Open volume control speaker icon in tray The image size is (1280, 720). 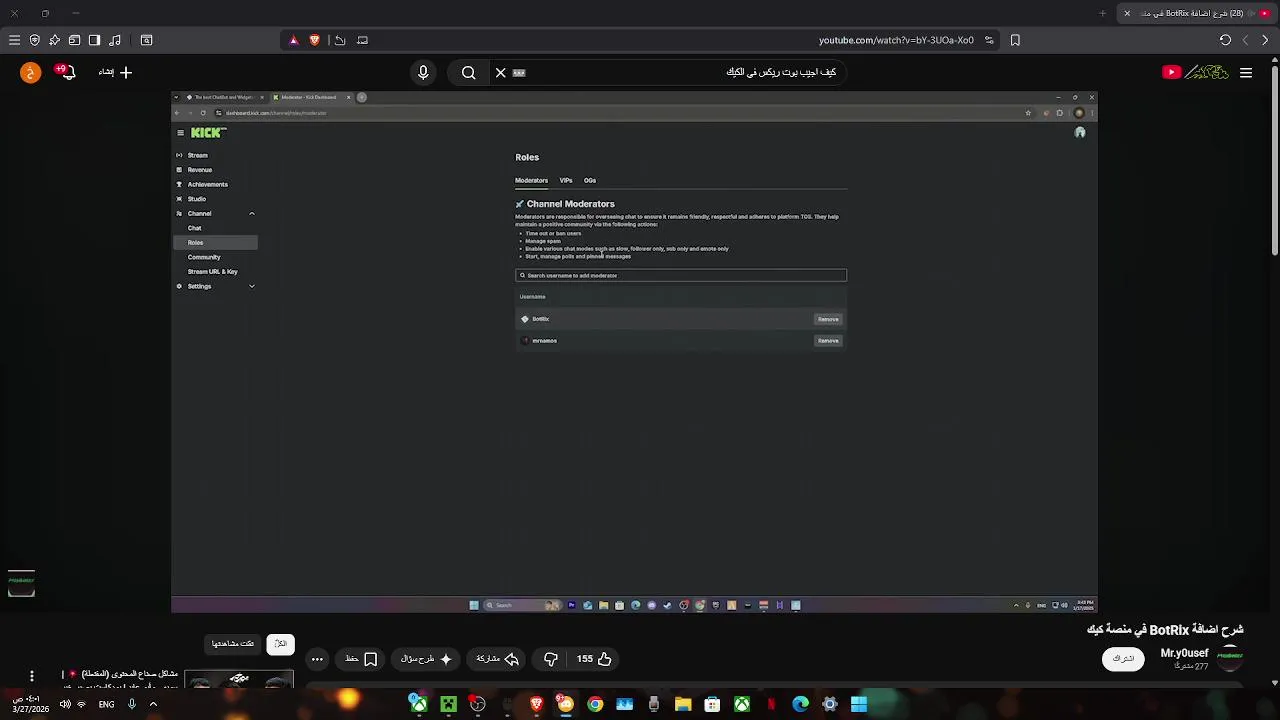coord(65,704)
